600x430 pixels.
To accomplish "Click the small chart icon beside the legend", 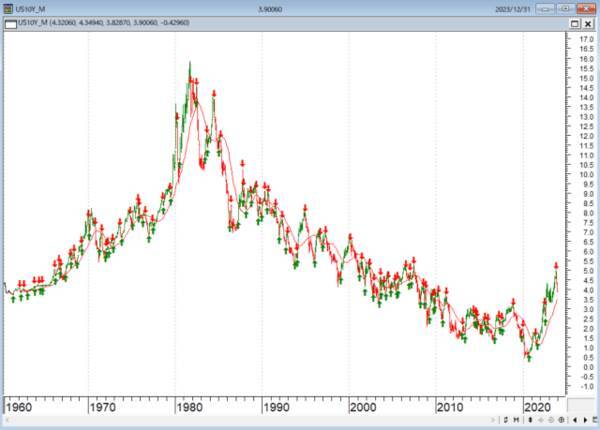I will click(10, 24).
